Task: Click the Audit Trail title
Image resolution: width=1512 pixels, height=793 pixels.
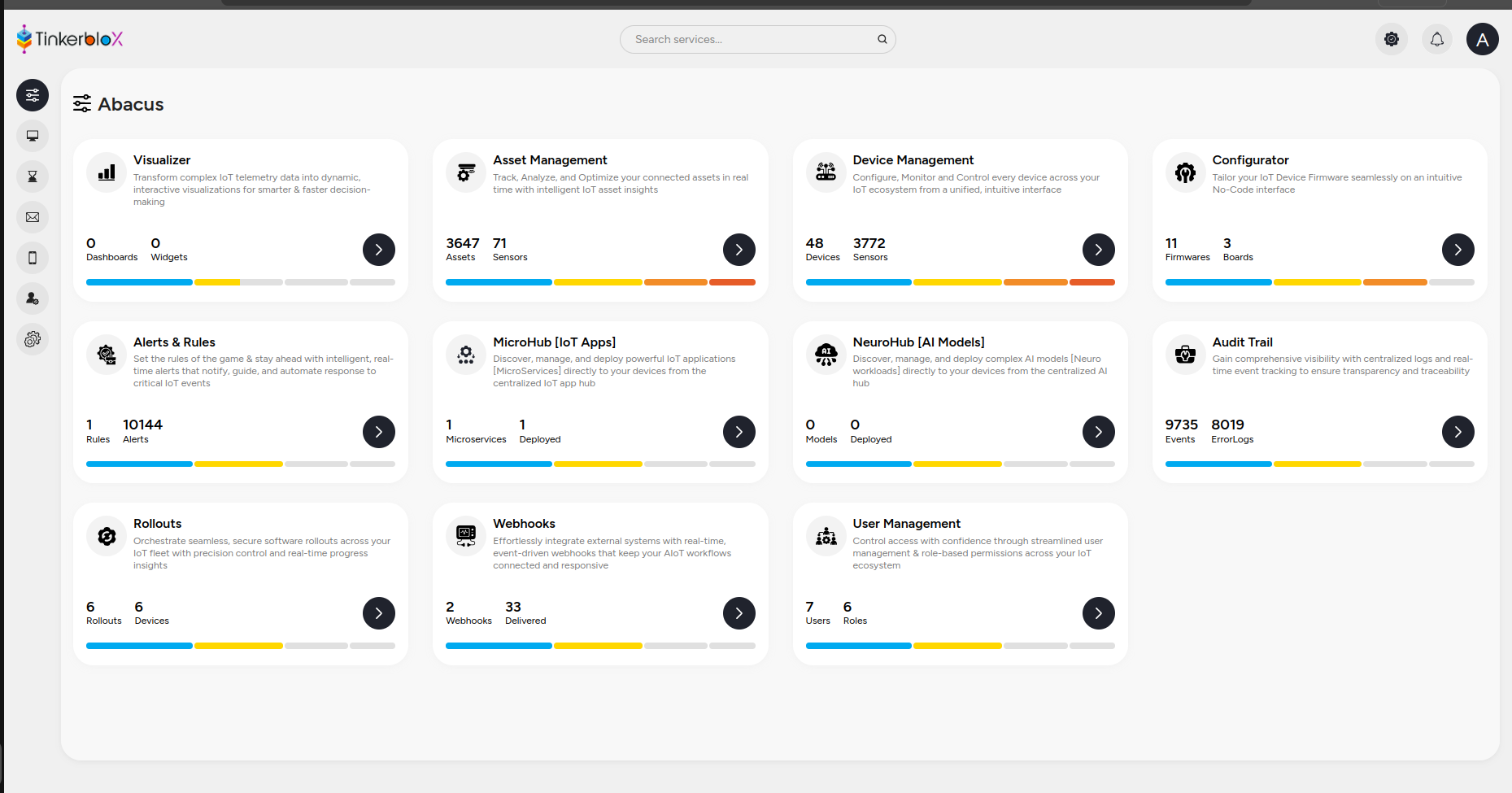Action: pos(1242,342)
